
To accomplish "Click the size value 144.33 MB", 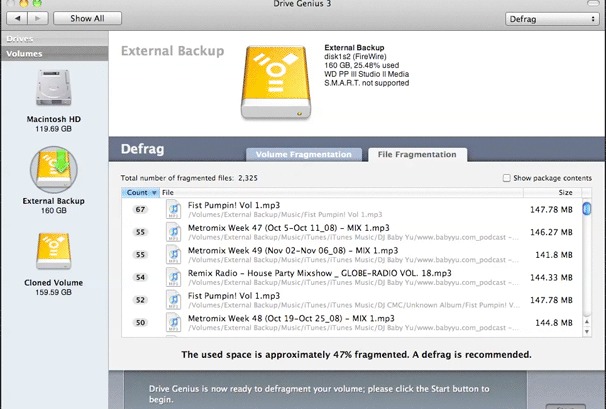I will coord(551,278).
